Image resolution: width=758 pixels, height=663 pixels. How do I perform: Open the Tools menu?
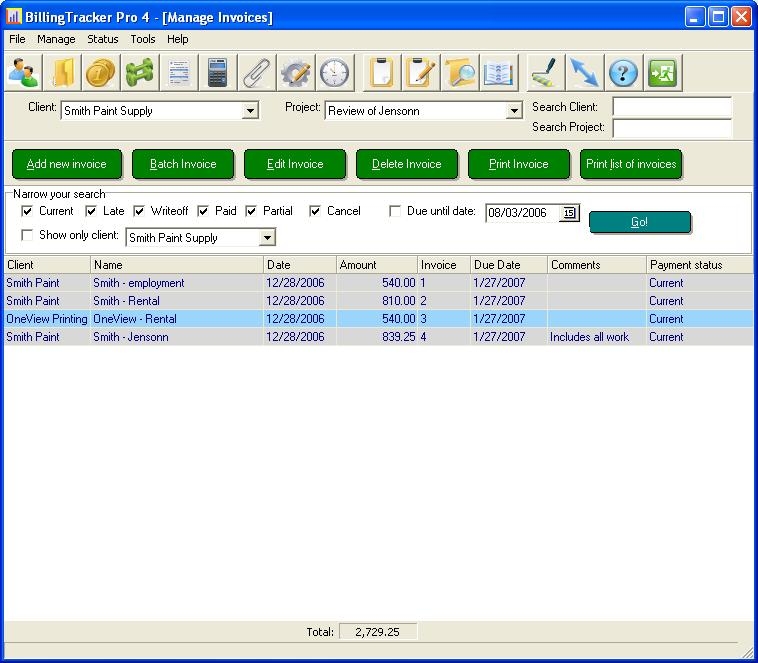[x=143, y=39]
